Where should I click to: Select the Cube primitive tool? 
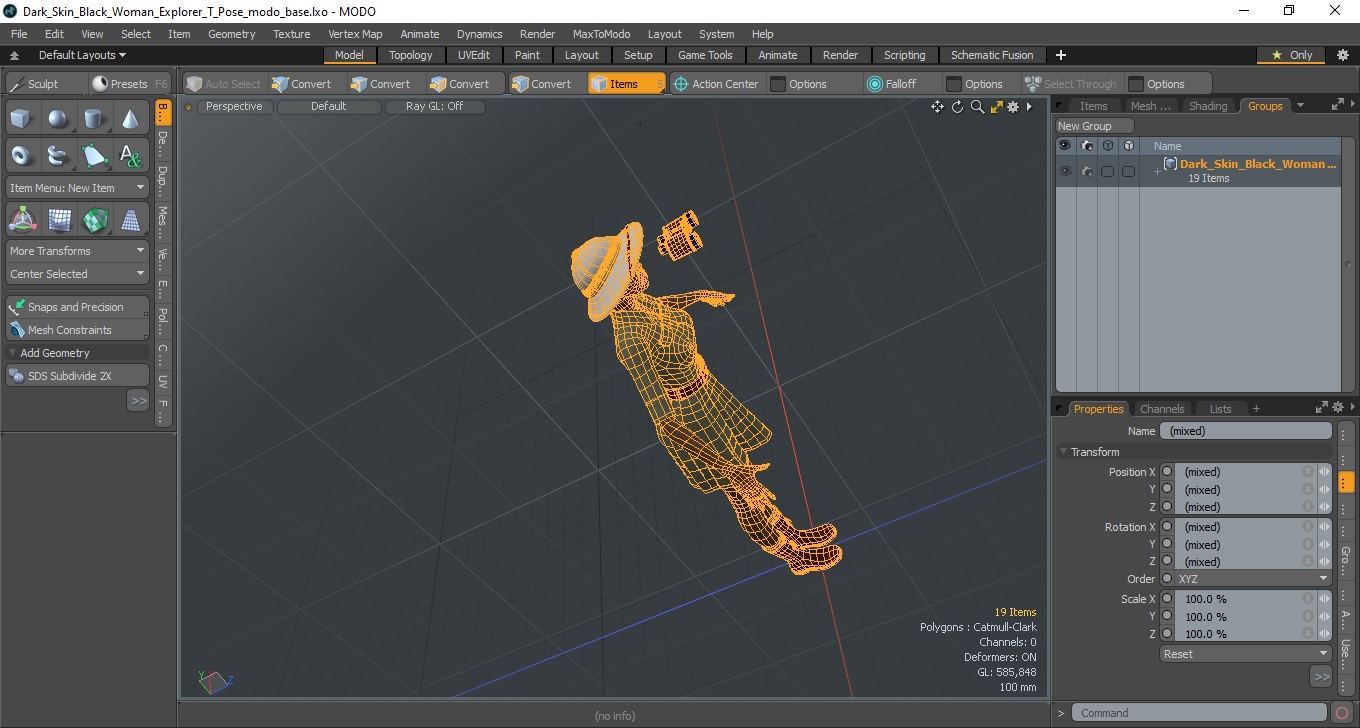(22, 120)
